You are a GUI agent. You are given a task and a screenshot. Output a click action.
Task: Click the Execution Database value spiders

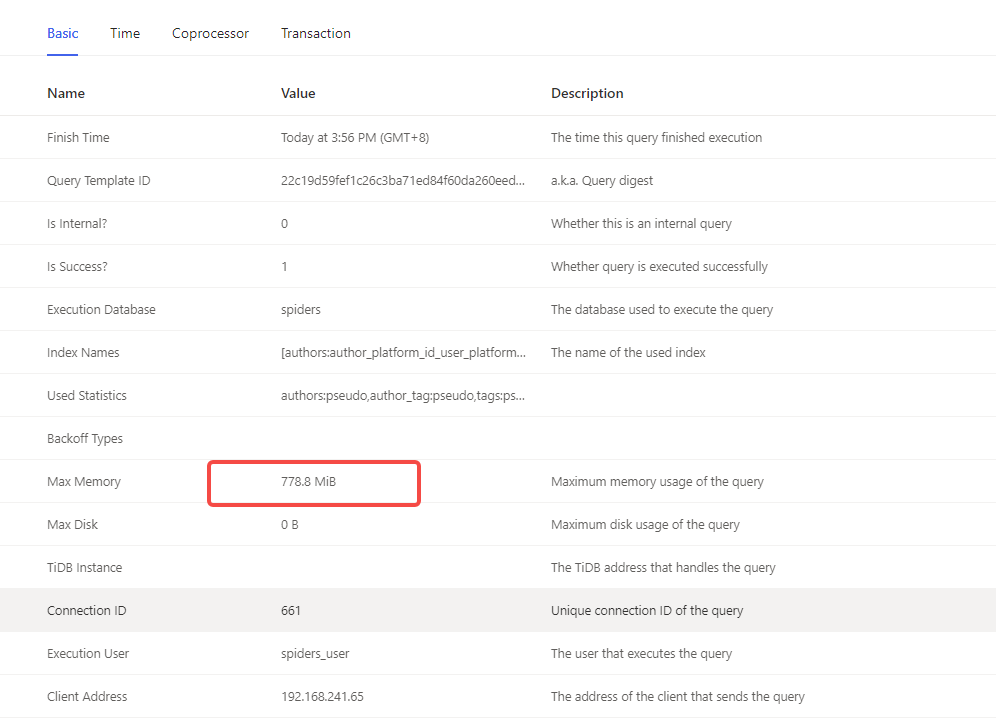tap(300, 309)
